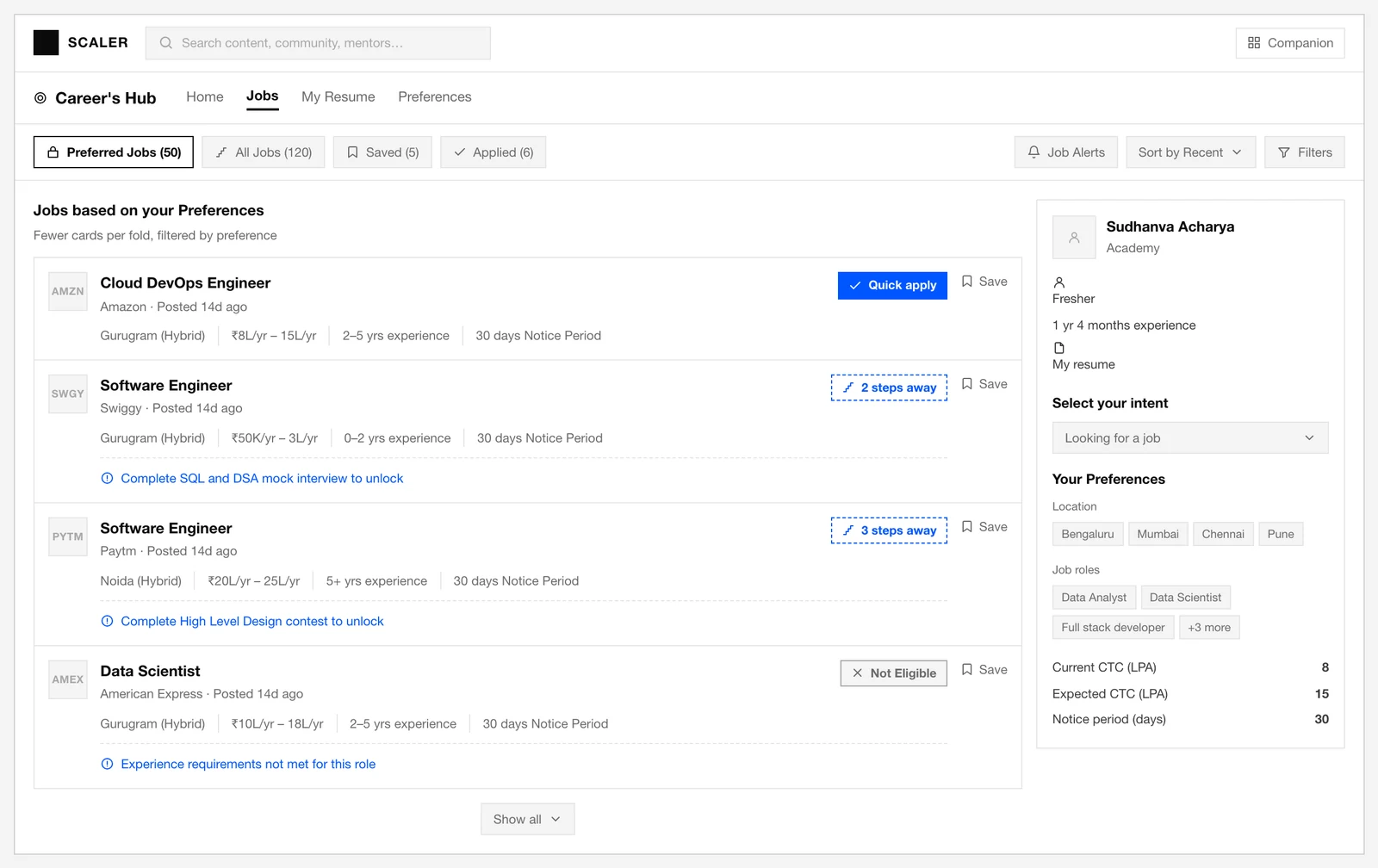
Task: Click Current CTC value 8
Action: click(1325, 668)
